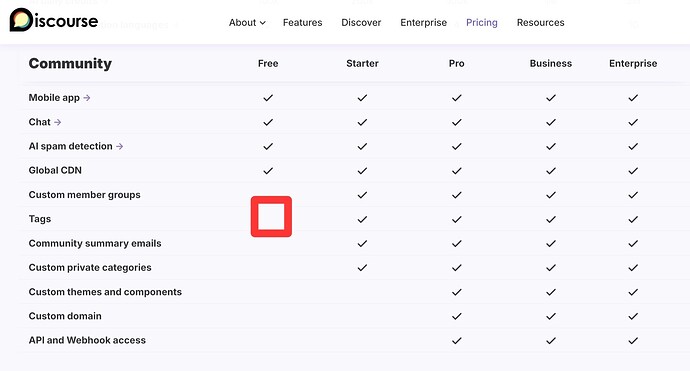This screenshot has width=690, height=371.
Task: Click the arrow beside AI spam detection
Action: pyautogui.click(x=119, y=146)
